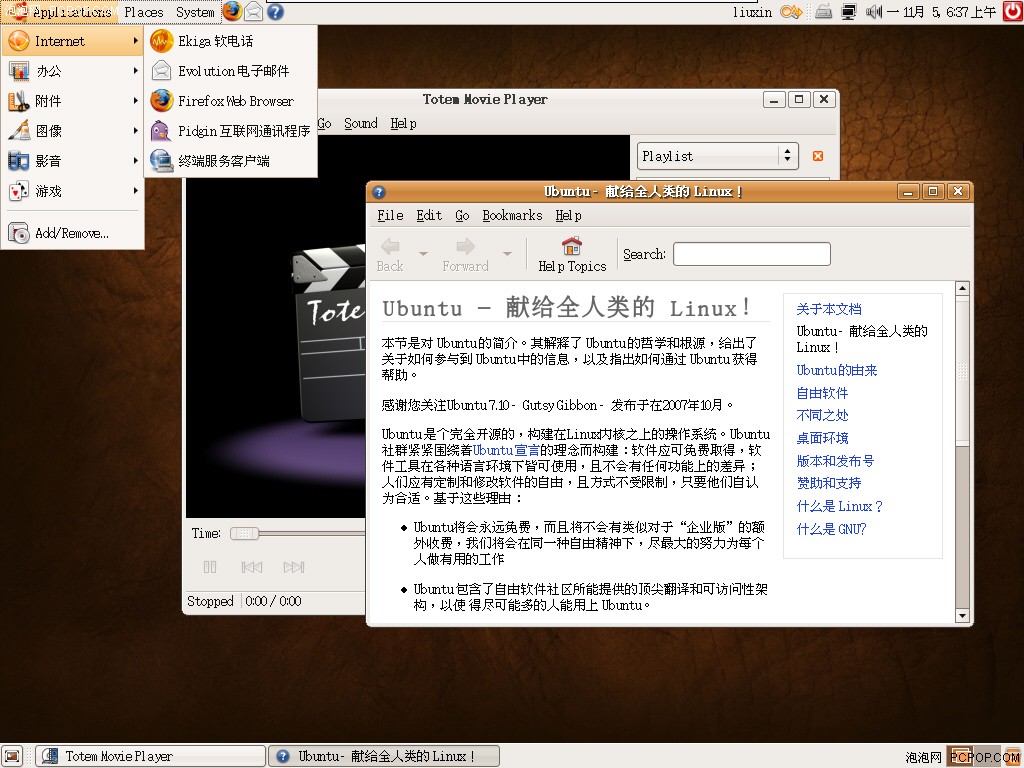Start Firefox Web Browser from submenu
This screenshot has height=768, width=1024.
click(231, 101)
